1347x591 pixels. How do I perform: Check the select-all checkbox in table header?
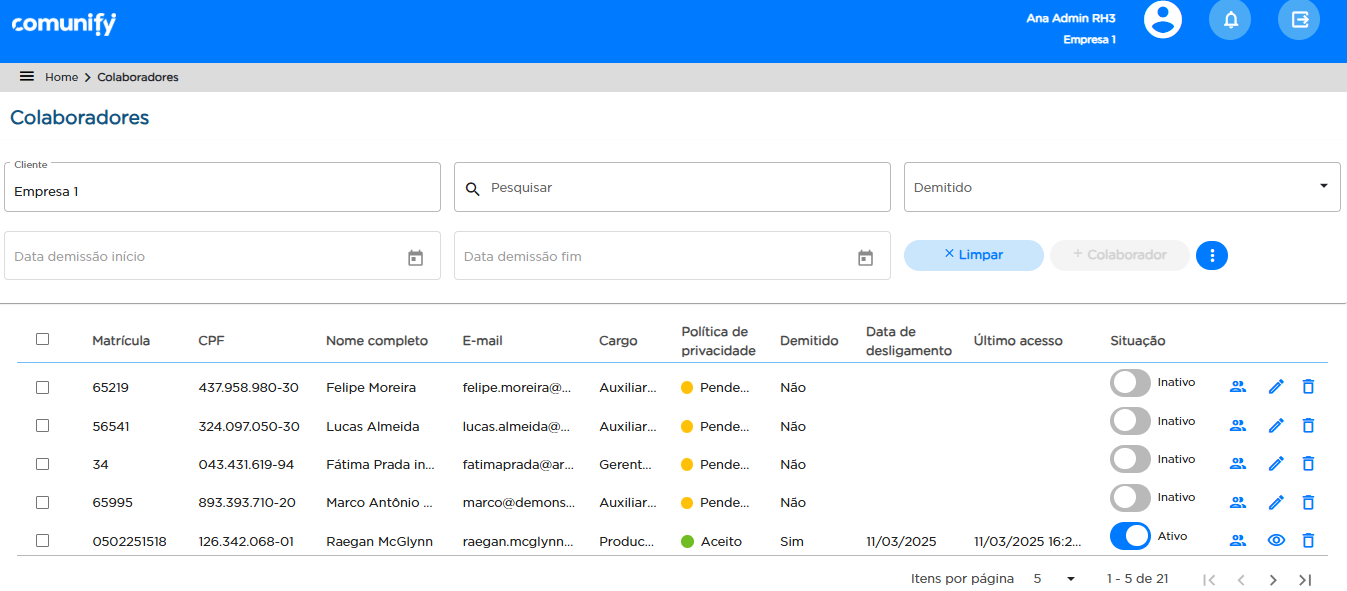(42, 339)
